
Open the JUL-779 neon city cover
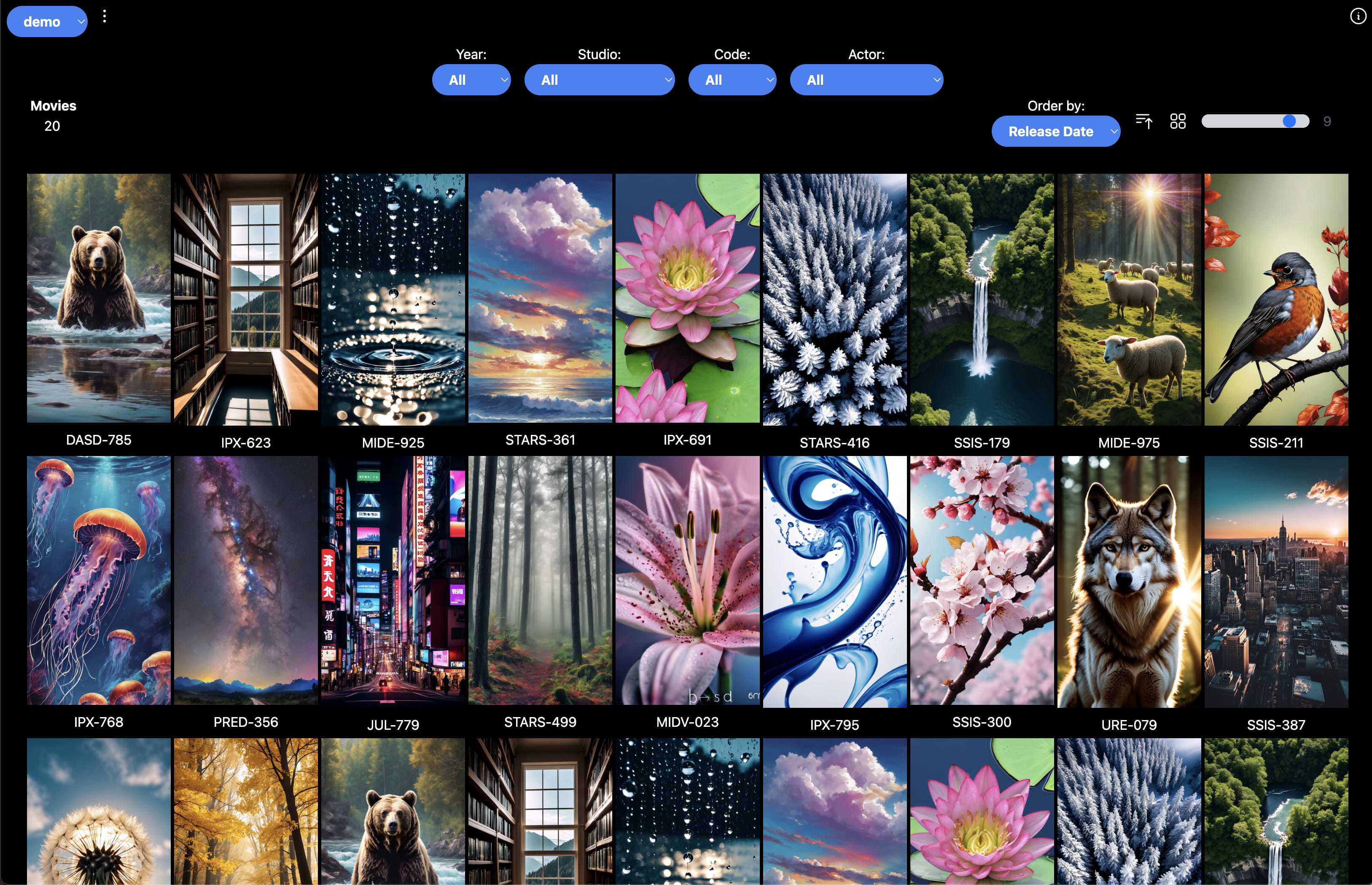(393, 580)
